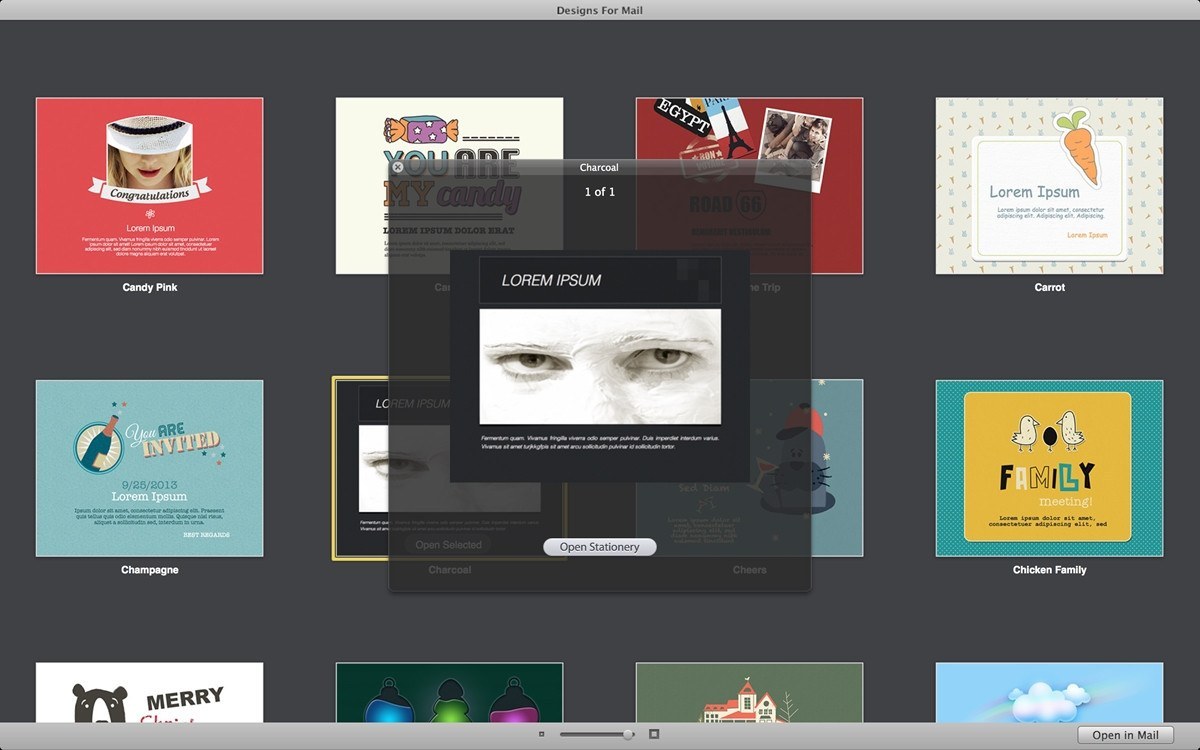Select the Champagne invitation template thumbnail
This screenshot has width=1200, height=750.
pos(150,468)
